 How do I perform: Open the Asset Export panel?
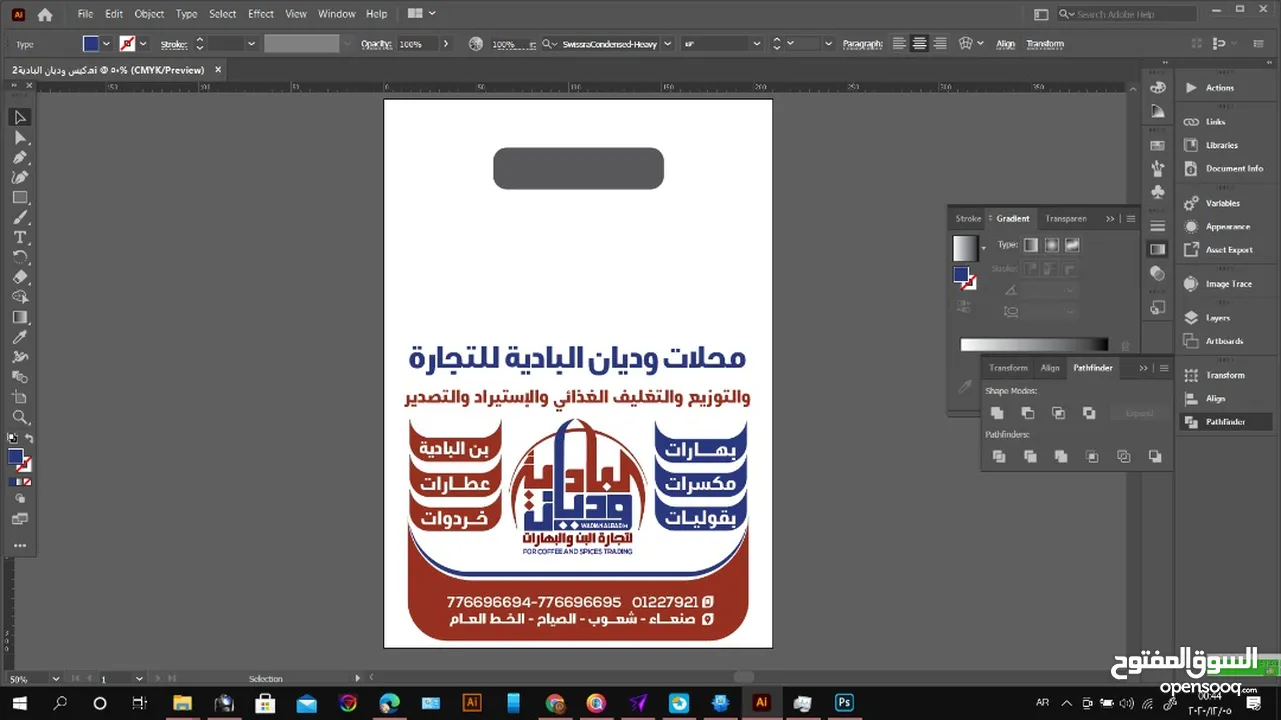pos(1229,250)
